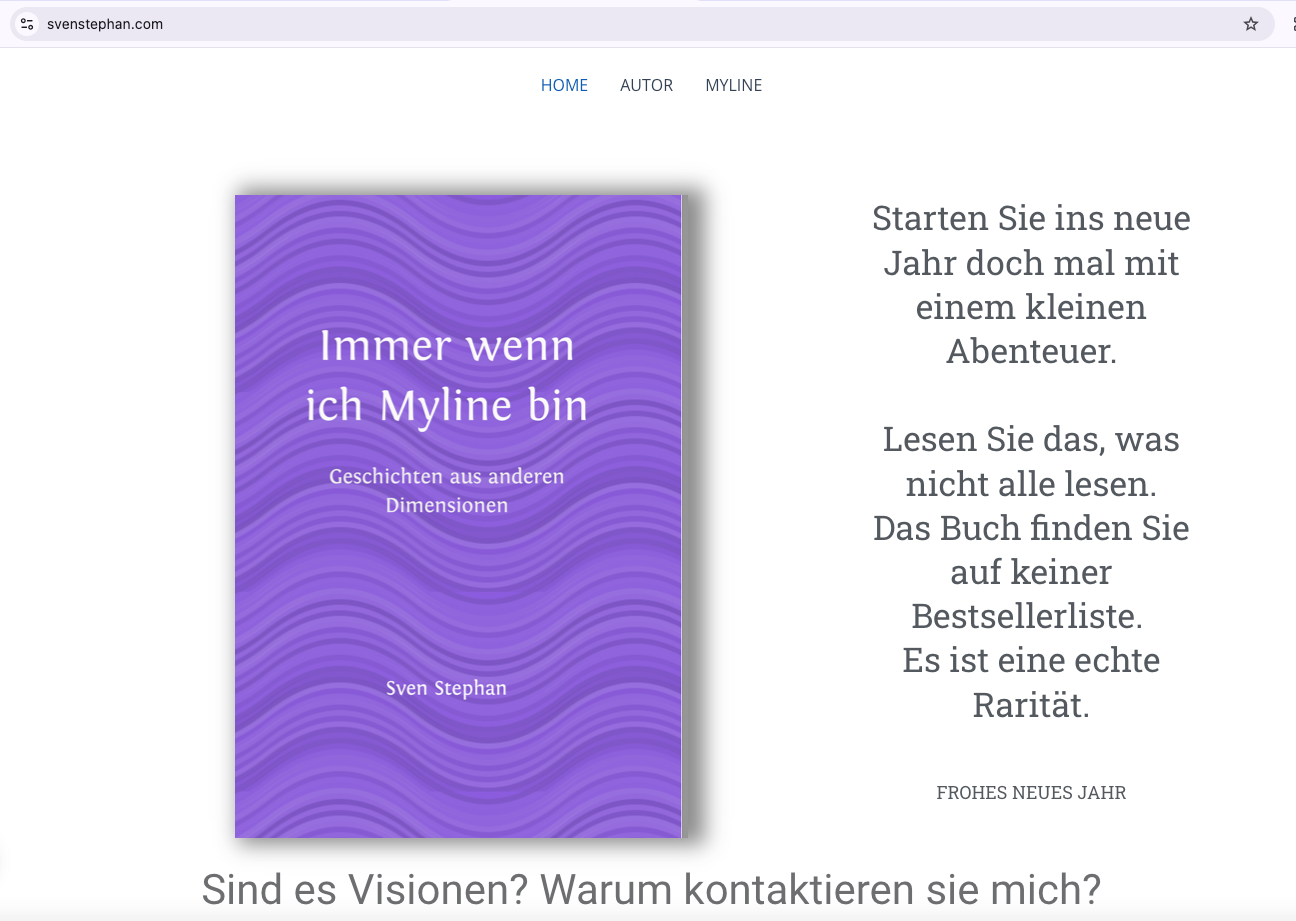Image resolution: width=1296 pixels, height=921 pixels.
Task: Click the 'Das Buch finden Sie auf keiner Bestsellerliste.' text
Action: click(1031, 571)
